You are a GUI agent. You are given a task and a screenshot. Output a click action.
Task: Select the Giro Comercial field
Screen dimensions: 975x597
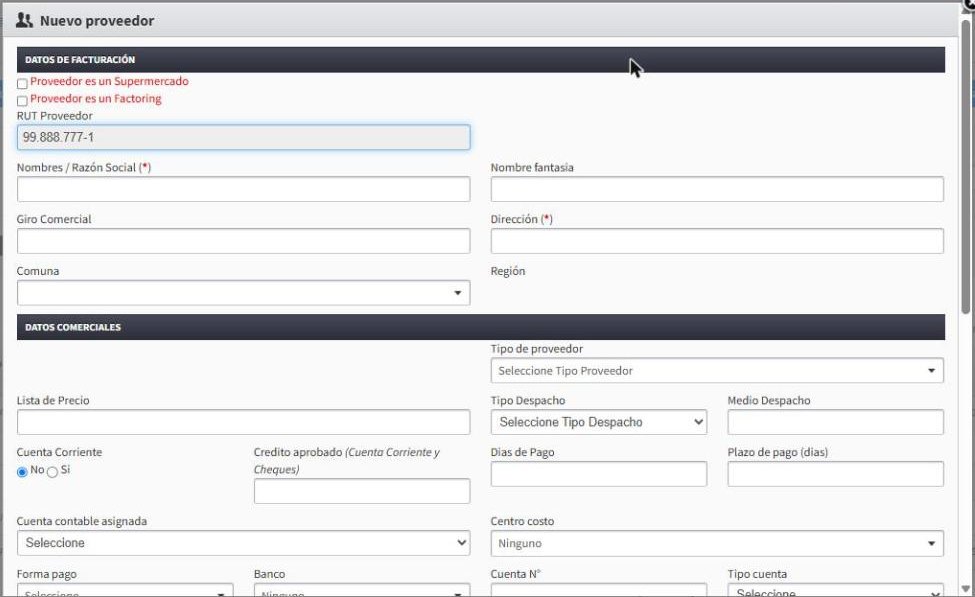243,241
